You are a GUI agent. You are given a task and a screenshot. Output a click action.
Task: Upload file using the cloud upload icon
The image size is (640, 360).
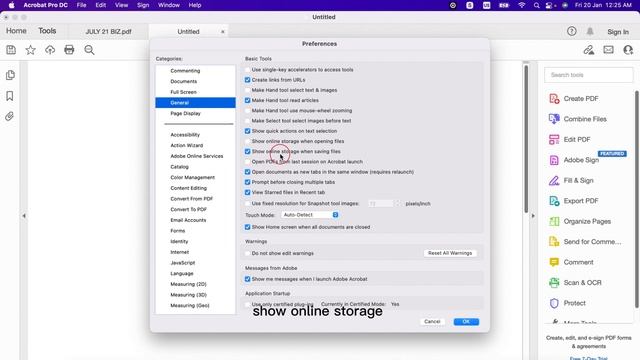pos(50,50)
